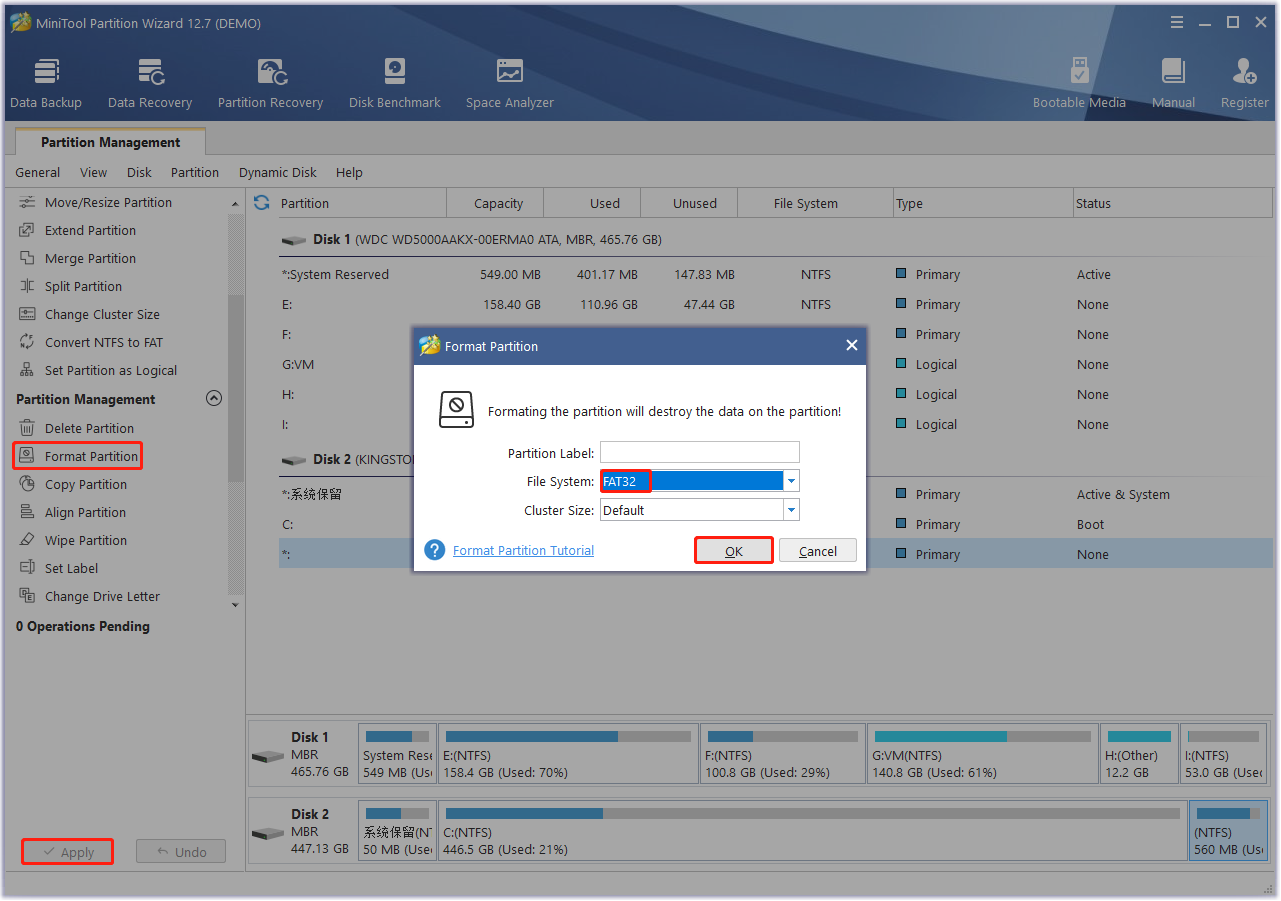The height and width of the screenshot is (901, 1281).
Task: Select the C:(NTFS) partition bar on Disk 2
Action: pos(812,832)
